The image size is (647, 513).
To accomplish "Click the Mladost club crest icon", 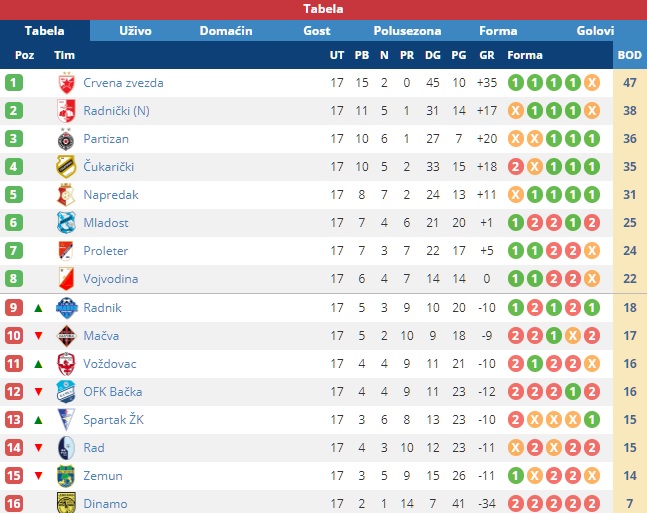I will coord(66,223).
